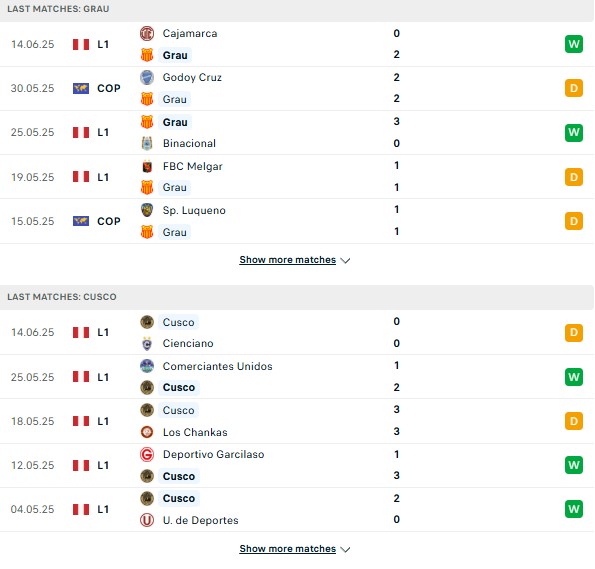Click Peru flag on 19.05.25 Melgar match
This screenshot has height=569, width=595.
81,177
